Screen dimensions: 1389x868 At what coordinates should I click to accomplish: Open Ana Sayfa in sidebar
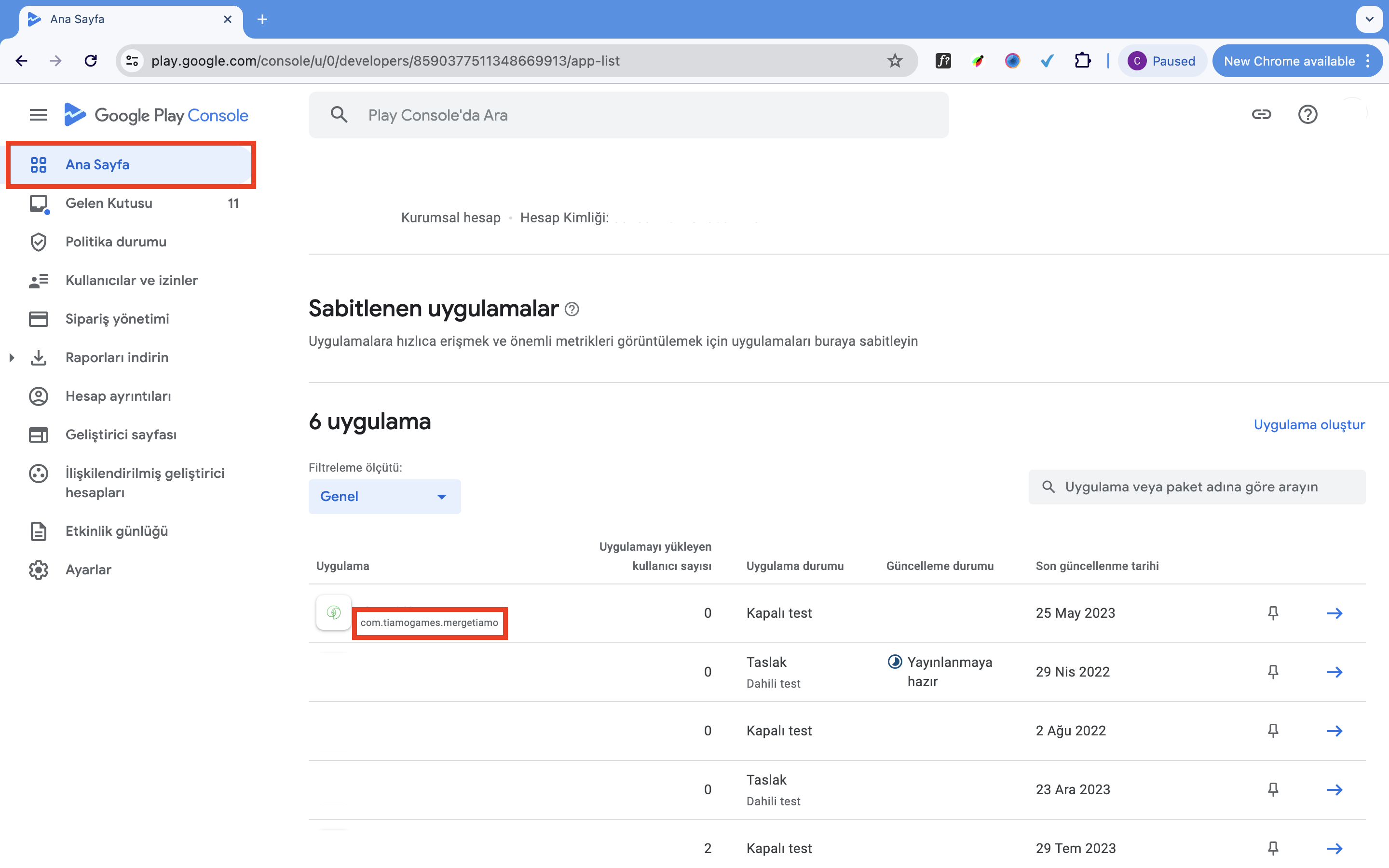(131, 165)
